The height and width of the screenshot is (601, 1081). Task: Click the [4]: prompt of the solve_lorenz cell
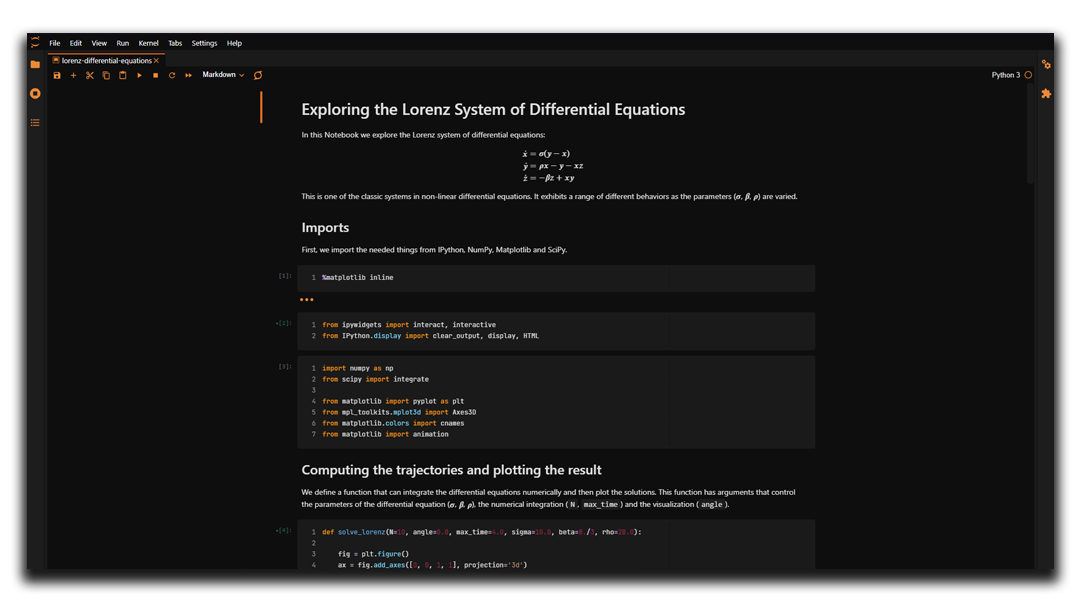point(283,531)
